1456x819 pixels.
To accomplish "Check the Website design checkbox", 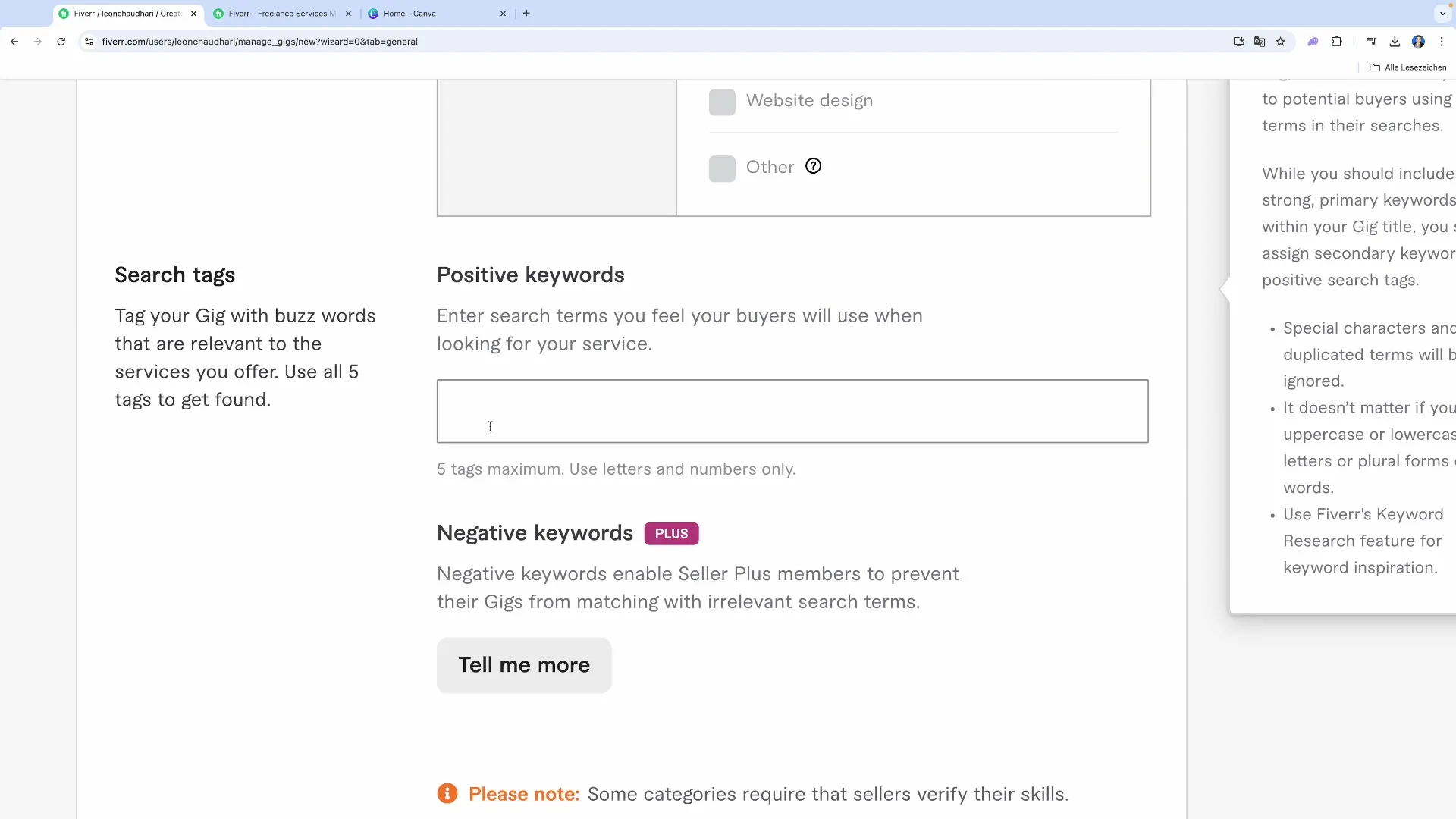I will coord(722,101).
